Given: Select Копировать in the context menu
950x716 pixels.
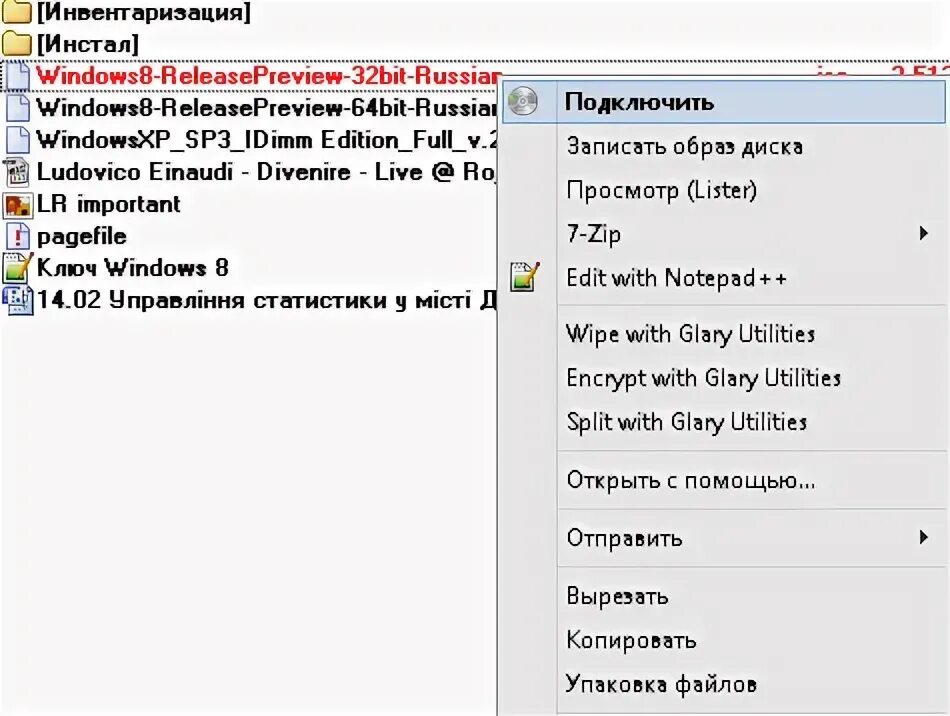Looking at the screenshot, I should coord(724,640).
